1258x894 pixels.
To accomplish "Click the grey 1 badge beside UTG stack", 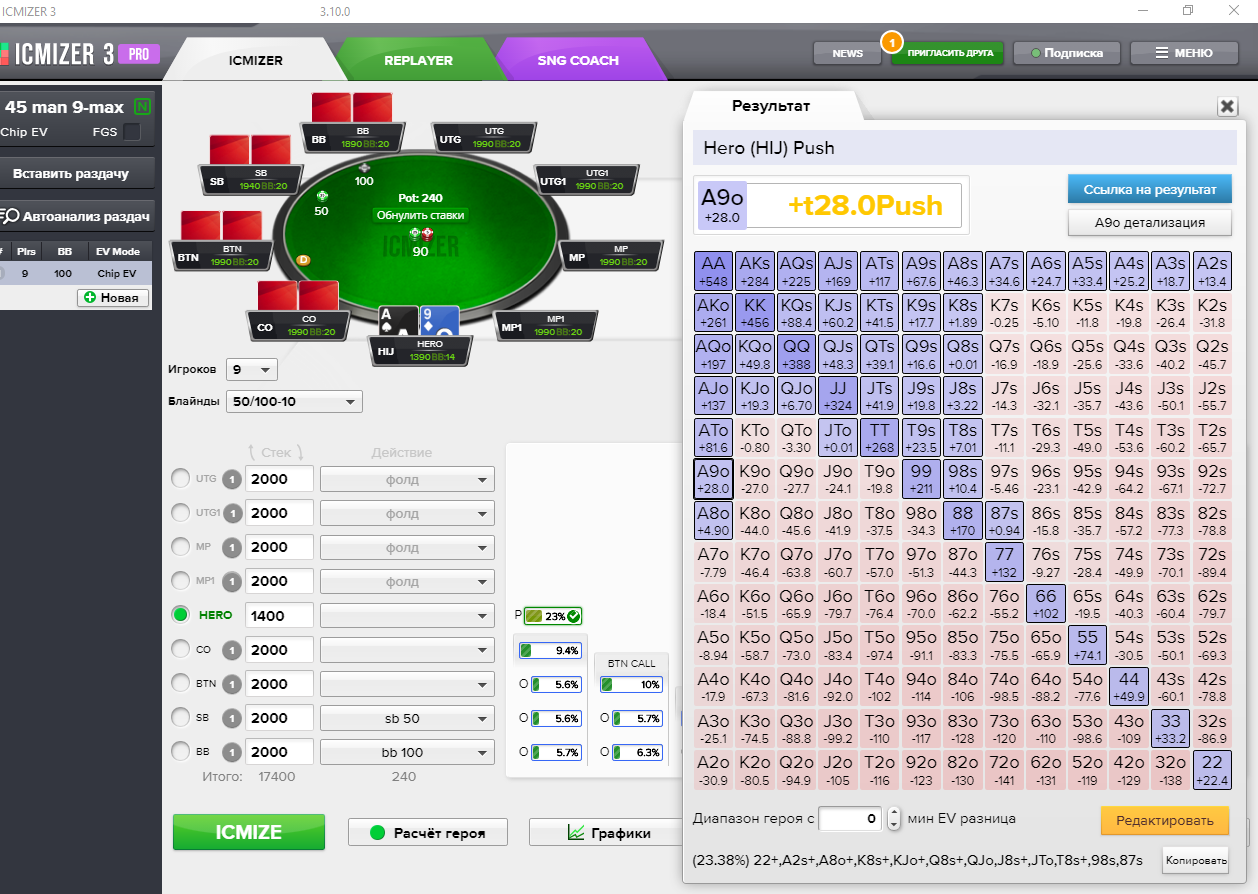I will click(232, 479).
